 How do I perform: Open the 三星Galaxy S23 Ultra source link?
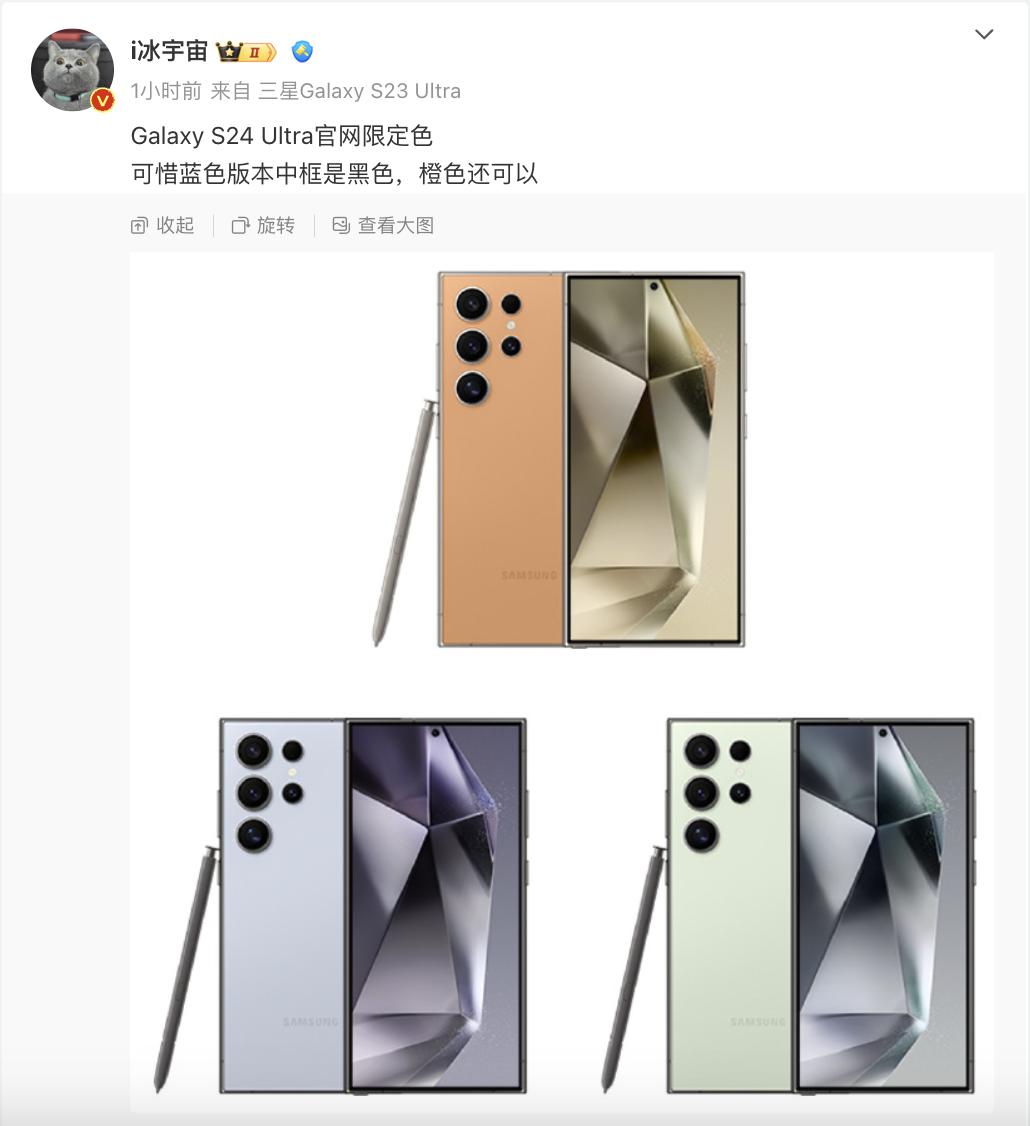(x=359, y=91)
